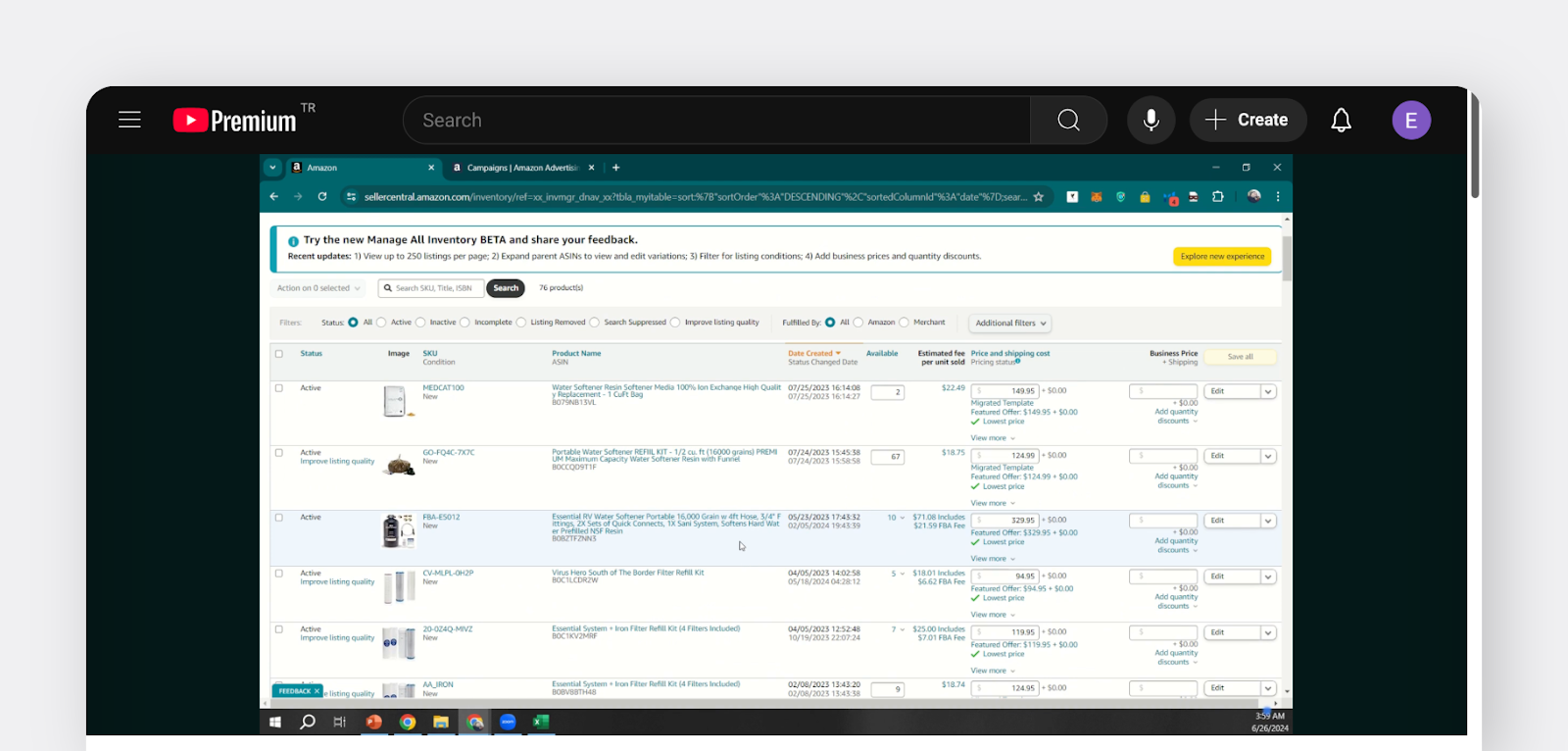
Task: Click the YouTube search magnifier button
Action: pos(1068,120)
